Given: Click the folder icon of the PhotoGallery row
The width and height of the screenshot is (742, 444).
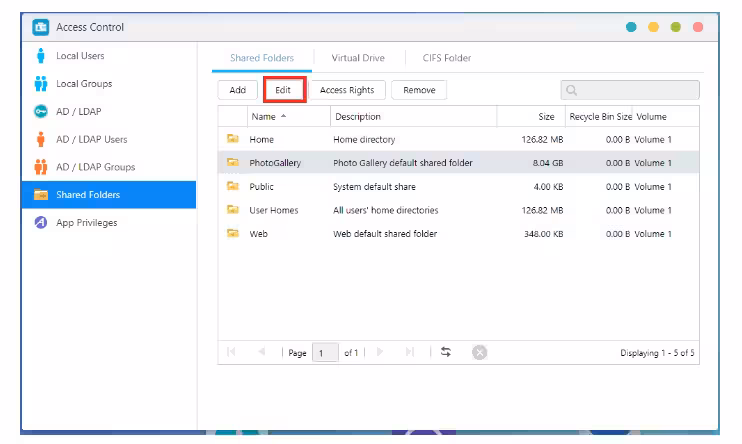Looking at the screenshot, I should click(x=233, y=162).
